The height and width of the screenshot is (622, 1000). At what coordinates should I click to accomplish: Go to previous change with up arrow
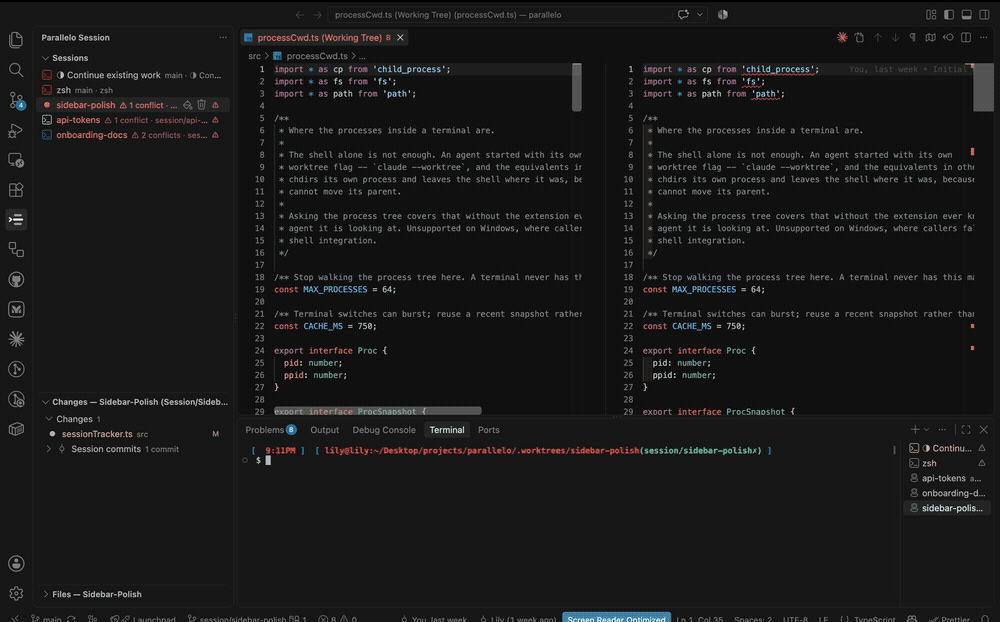click(878, 38)
